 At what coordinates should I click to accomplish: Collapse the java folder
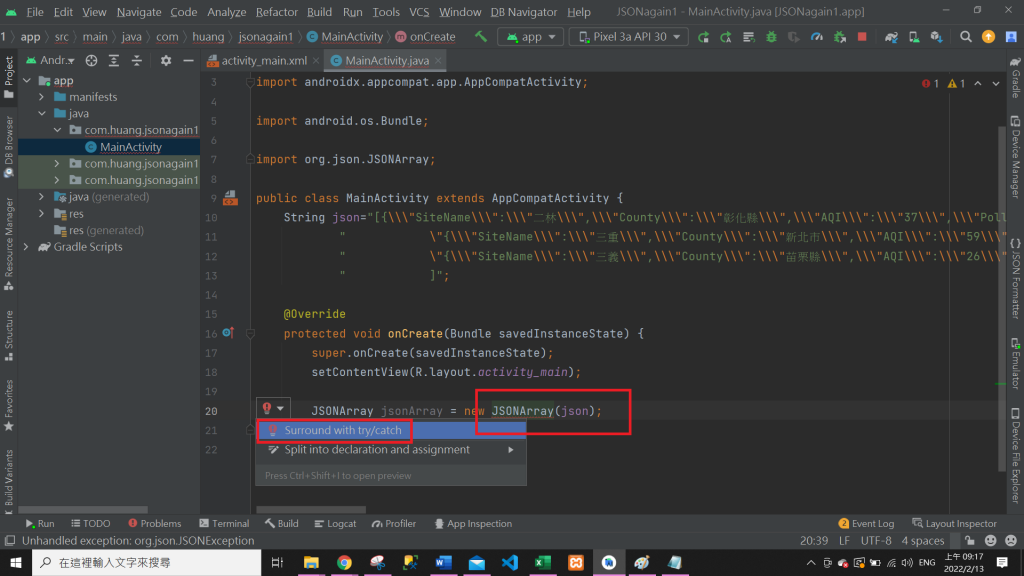click(x=42, y=113)
